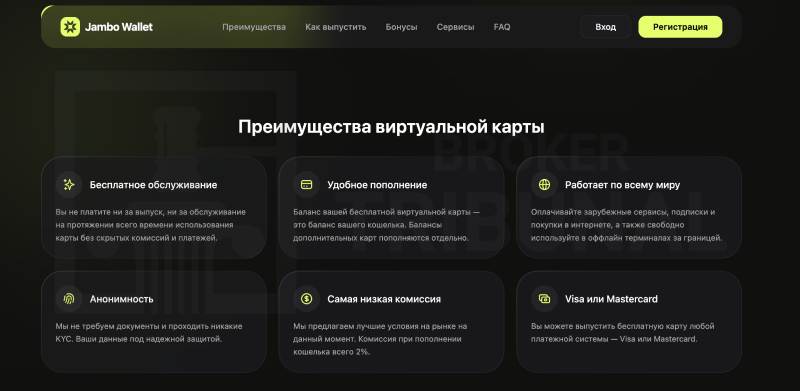Open the Бонусы menu link
Image resolution: width=800 pixels, height=391 pixels.
pos(402,27)
